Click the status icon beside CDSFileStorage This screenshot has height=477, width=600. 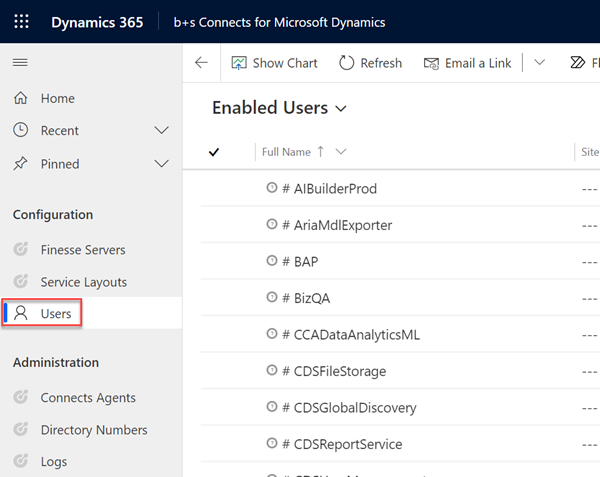point(272,370)
